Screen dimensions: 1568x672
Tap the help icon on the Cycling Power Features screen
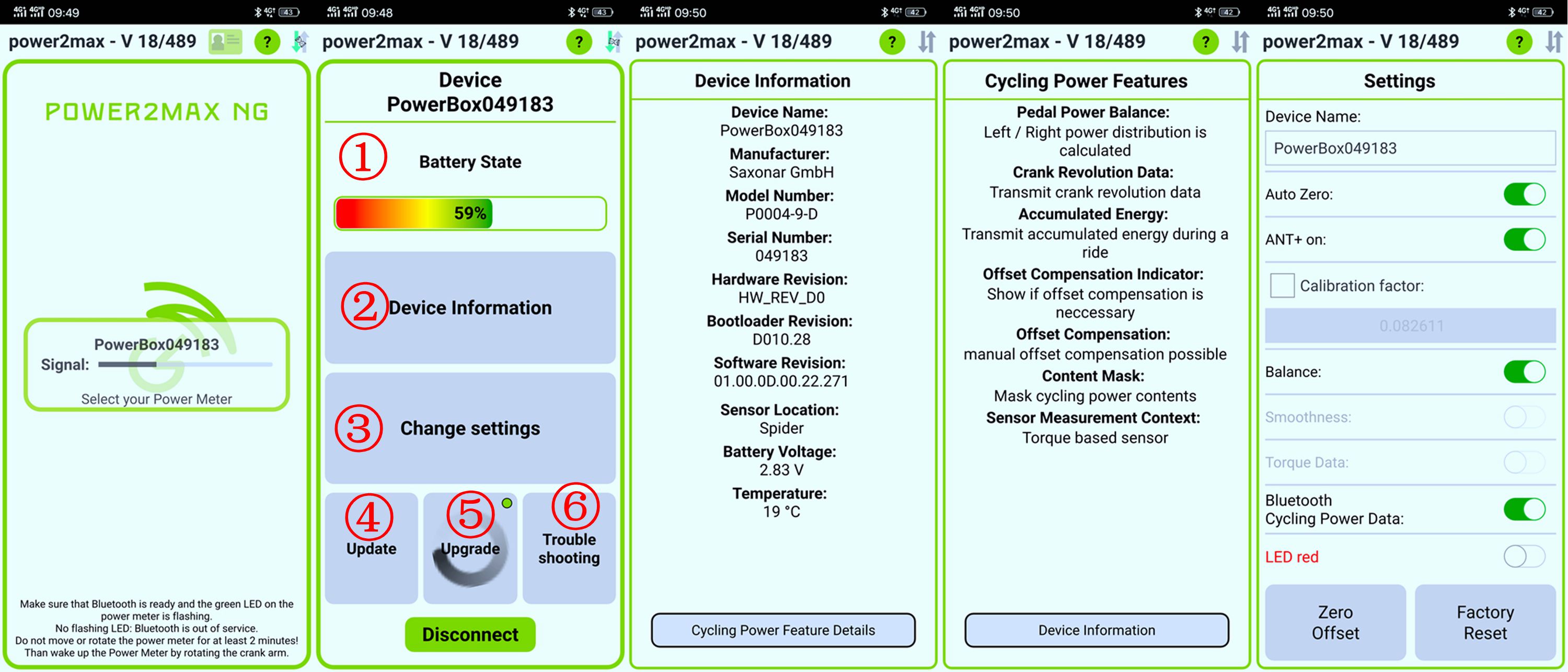click(x=1206, y=42)
